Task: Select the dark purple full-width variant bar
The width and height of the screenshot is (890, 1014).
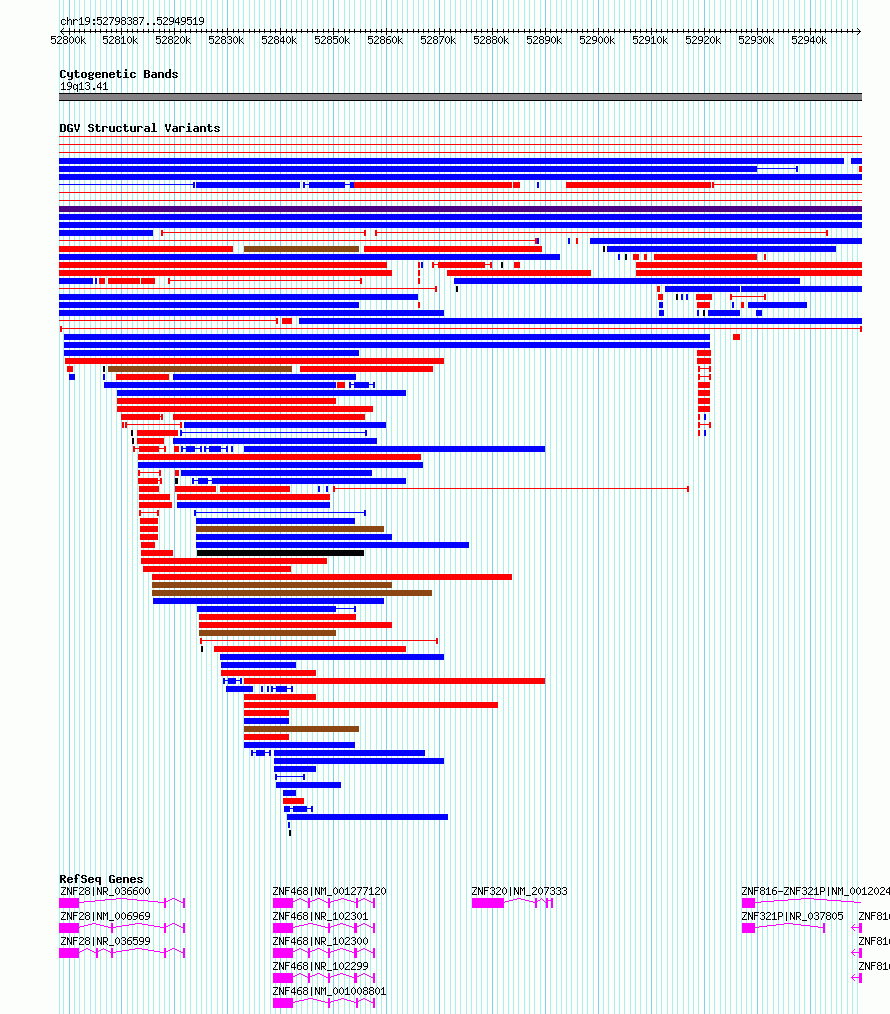Action: click(x=461, y=209)
